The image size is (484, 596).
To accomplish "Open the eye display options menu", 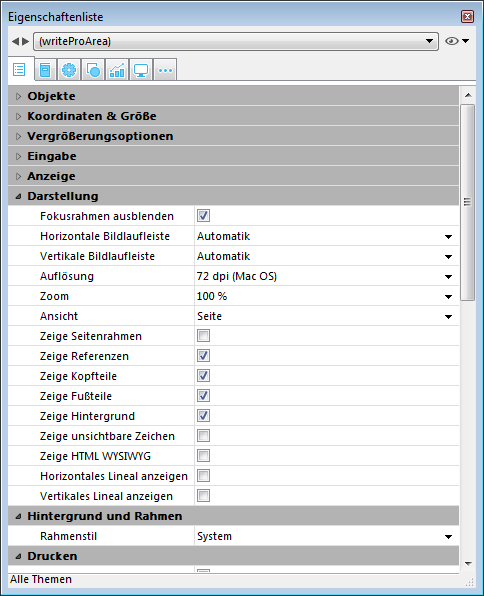I will pos(457,41).
